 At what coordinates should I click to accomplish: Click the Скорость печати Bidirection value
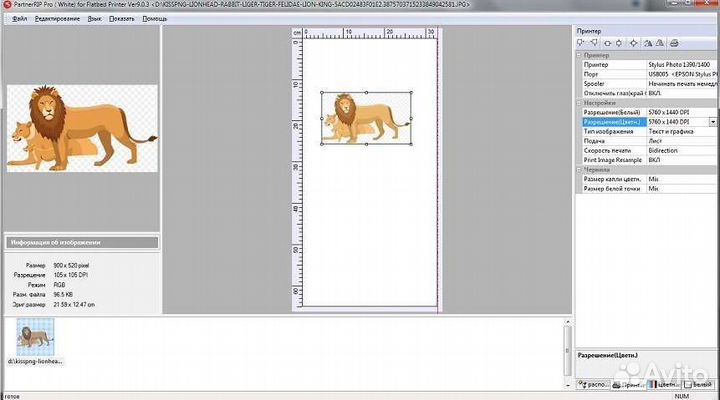pos(680,149)
